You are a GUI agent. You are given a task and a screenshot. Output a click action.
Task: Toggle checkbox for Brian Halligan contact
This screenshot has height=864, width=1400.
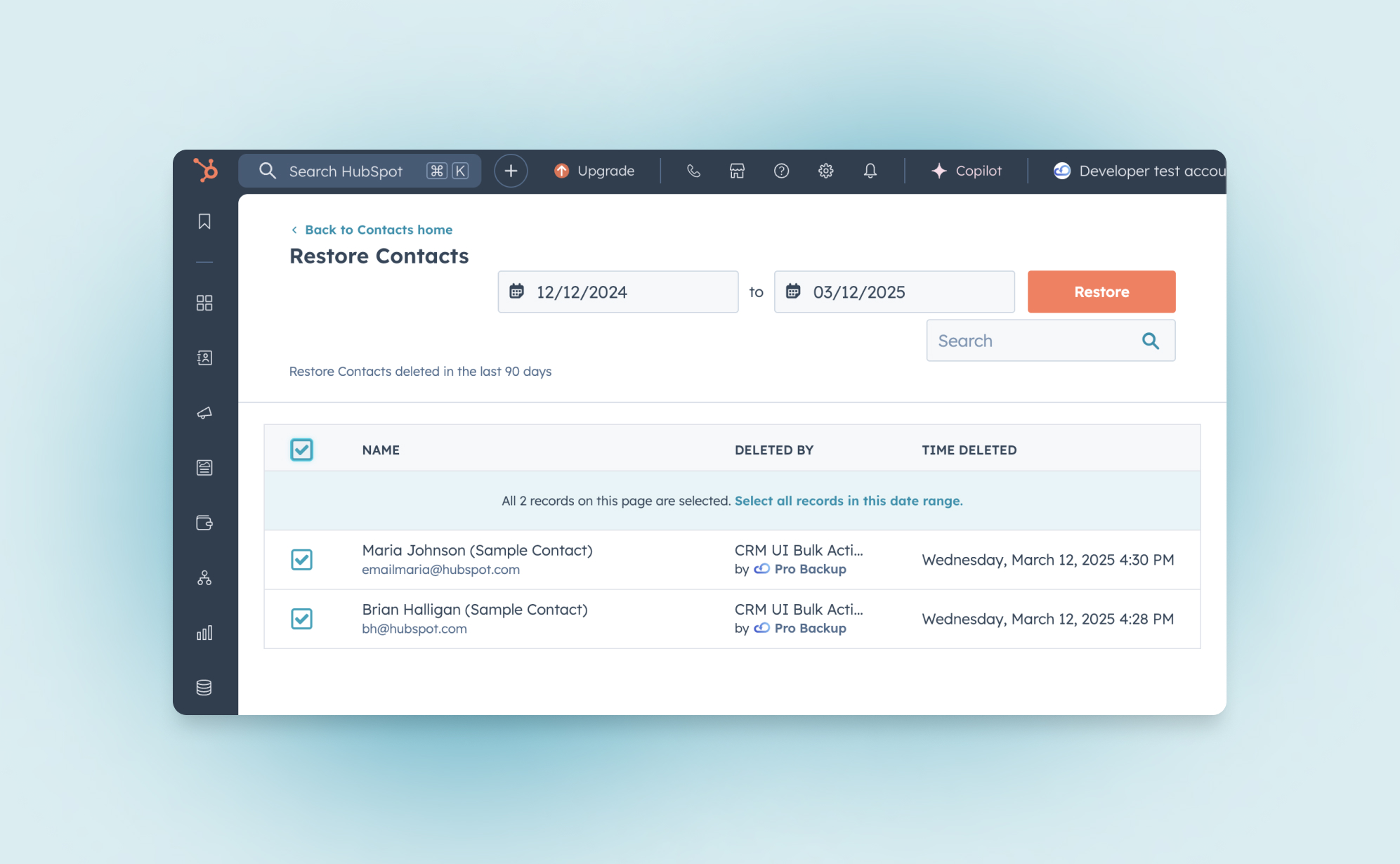tap(301, 618)
